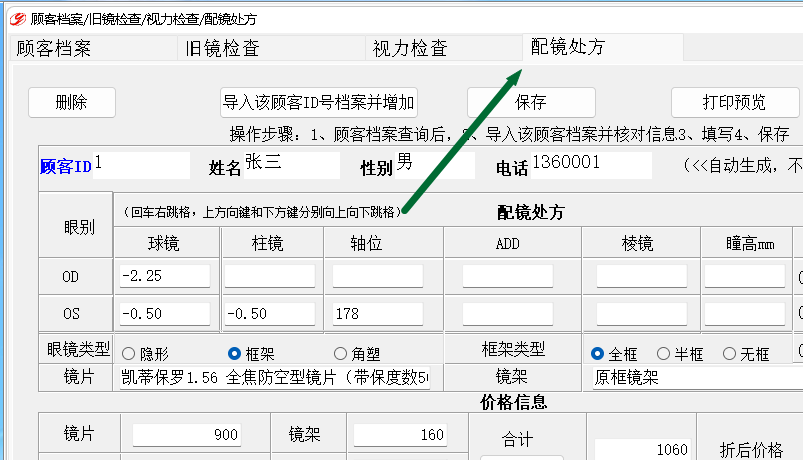The height and width of the screenshot is (460, 803).
Task: Click the empty OD 轴位 field
Action: click(x=378, y=276)
